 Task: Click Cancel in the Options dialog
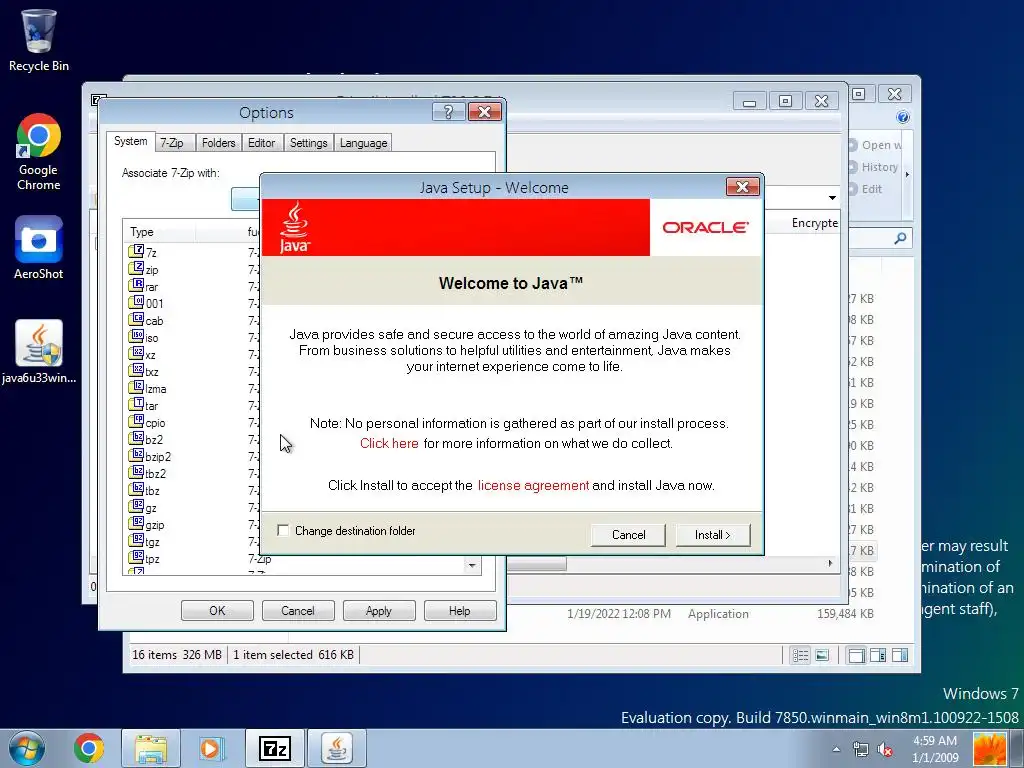pyautogui.click(x=298, y=611)
